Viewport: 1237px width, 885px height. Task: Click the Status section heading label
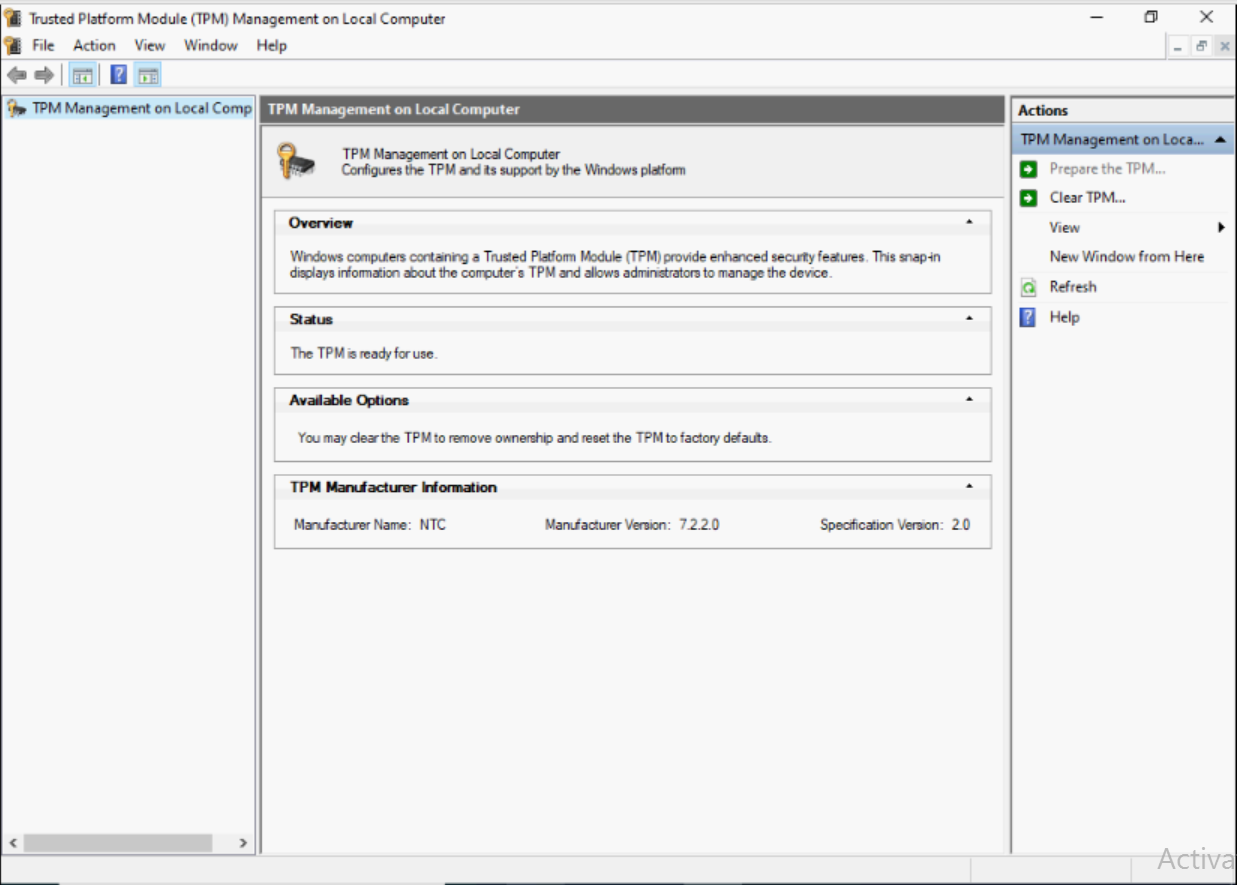click(x=311, y=320)
